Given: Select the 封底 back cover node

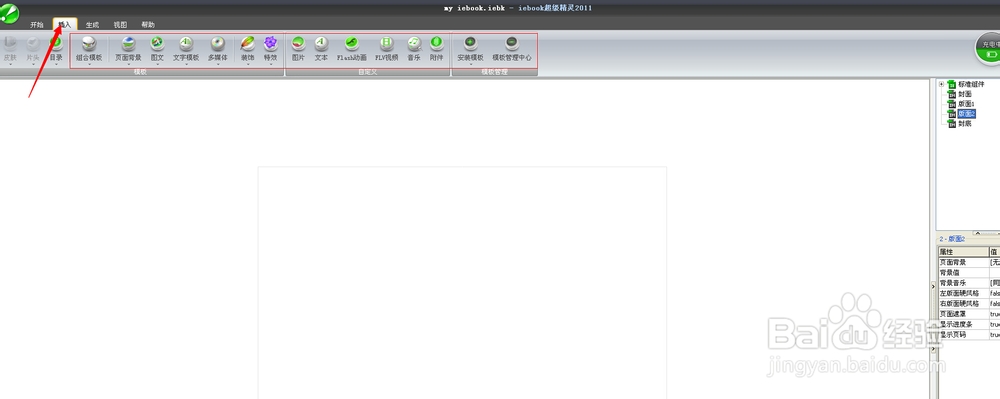Looking at the screenshot, I should click(x=964, y=124).
